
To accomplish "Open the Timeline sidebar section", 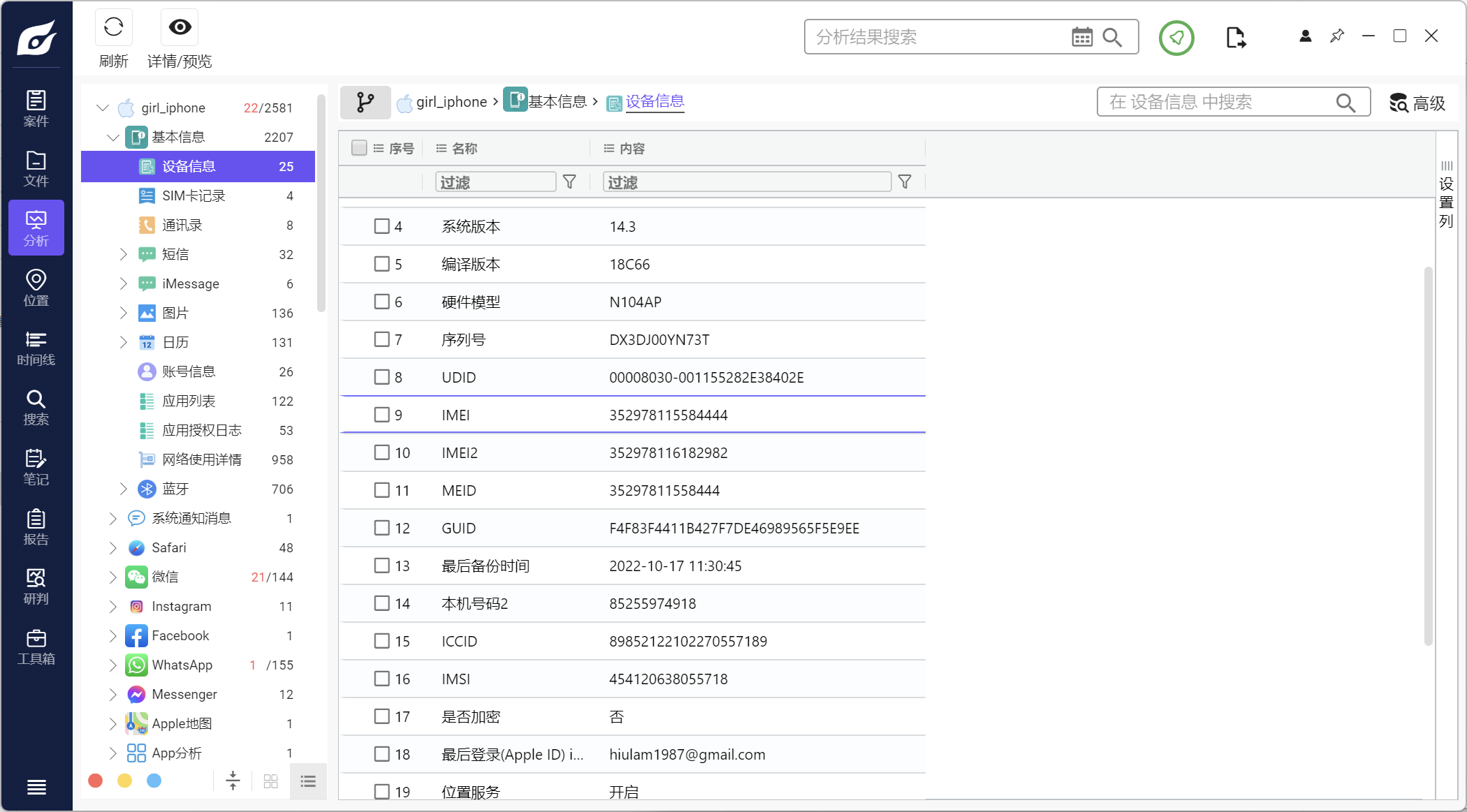I will coord(36,348).
